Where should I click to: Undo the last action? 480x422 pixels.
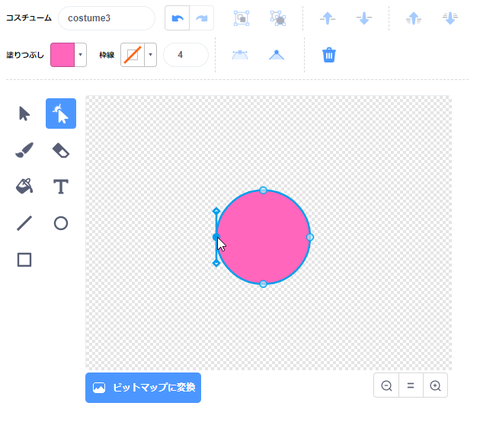pyautogui.click(x=177, y=18)
